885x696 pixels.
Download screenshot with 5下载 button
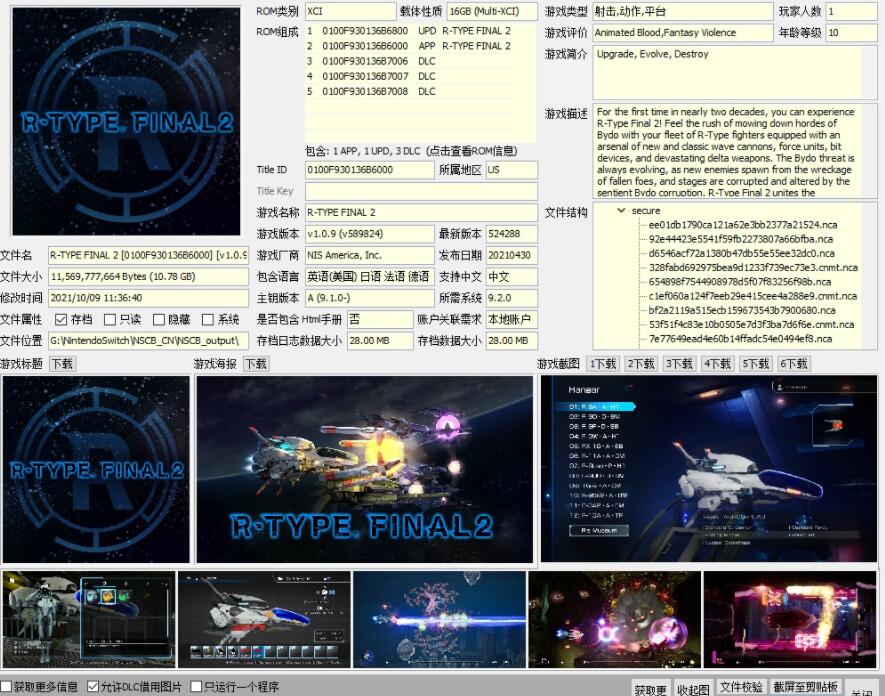(x=755, y=364)
